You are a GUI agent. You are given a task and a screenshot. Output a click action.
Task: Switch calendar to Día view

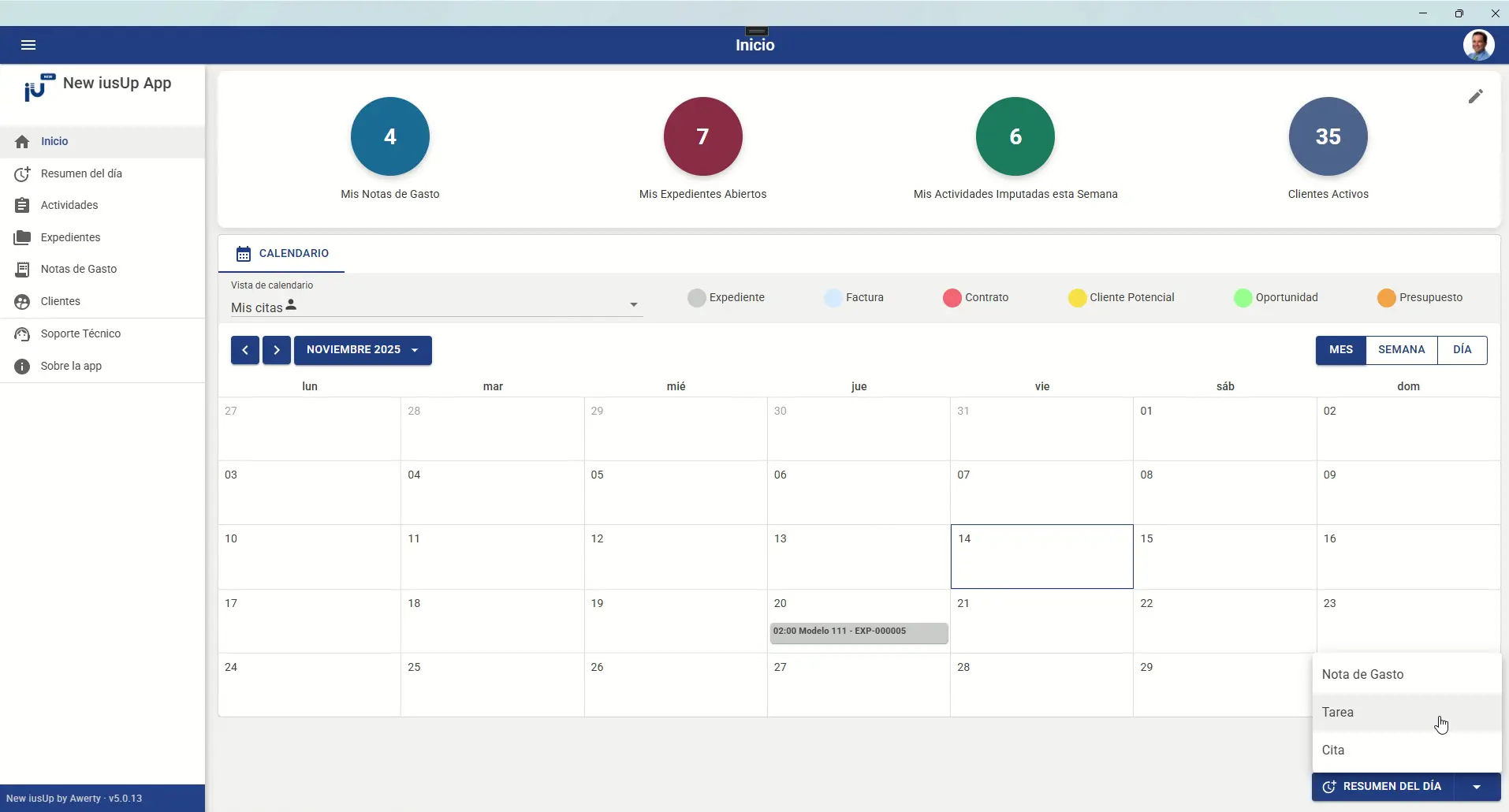(1462, 350)
